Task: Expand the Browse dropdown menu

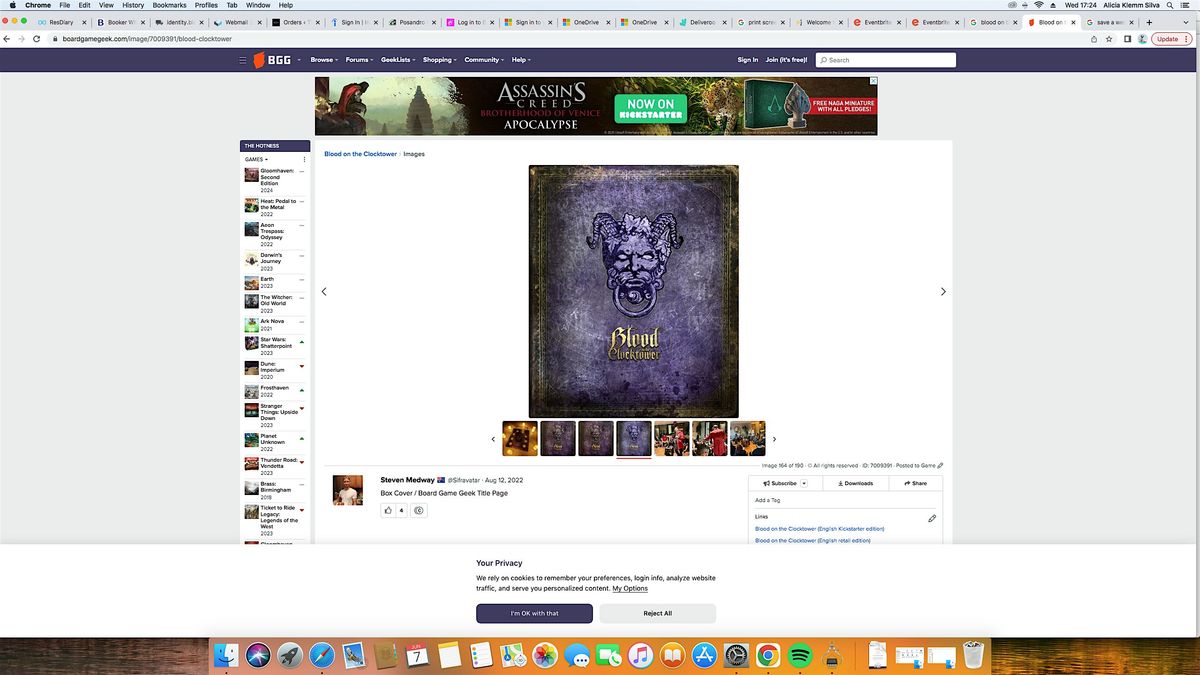Action: 324,60
